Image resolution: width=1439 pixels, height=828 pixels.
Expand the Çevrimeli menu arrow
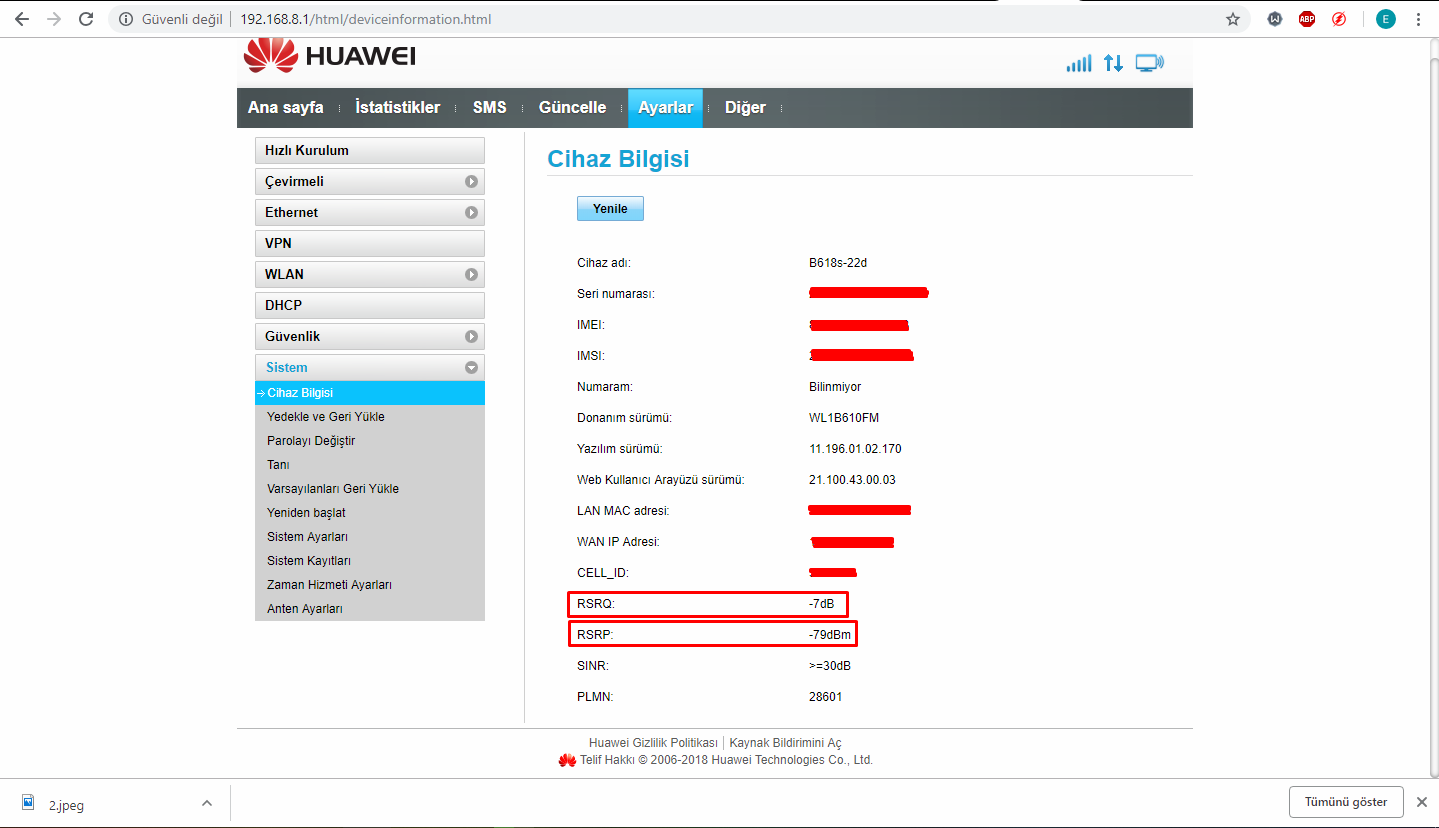coord(471,182)
